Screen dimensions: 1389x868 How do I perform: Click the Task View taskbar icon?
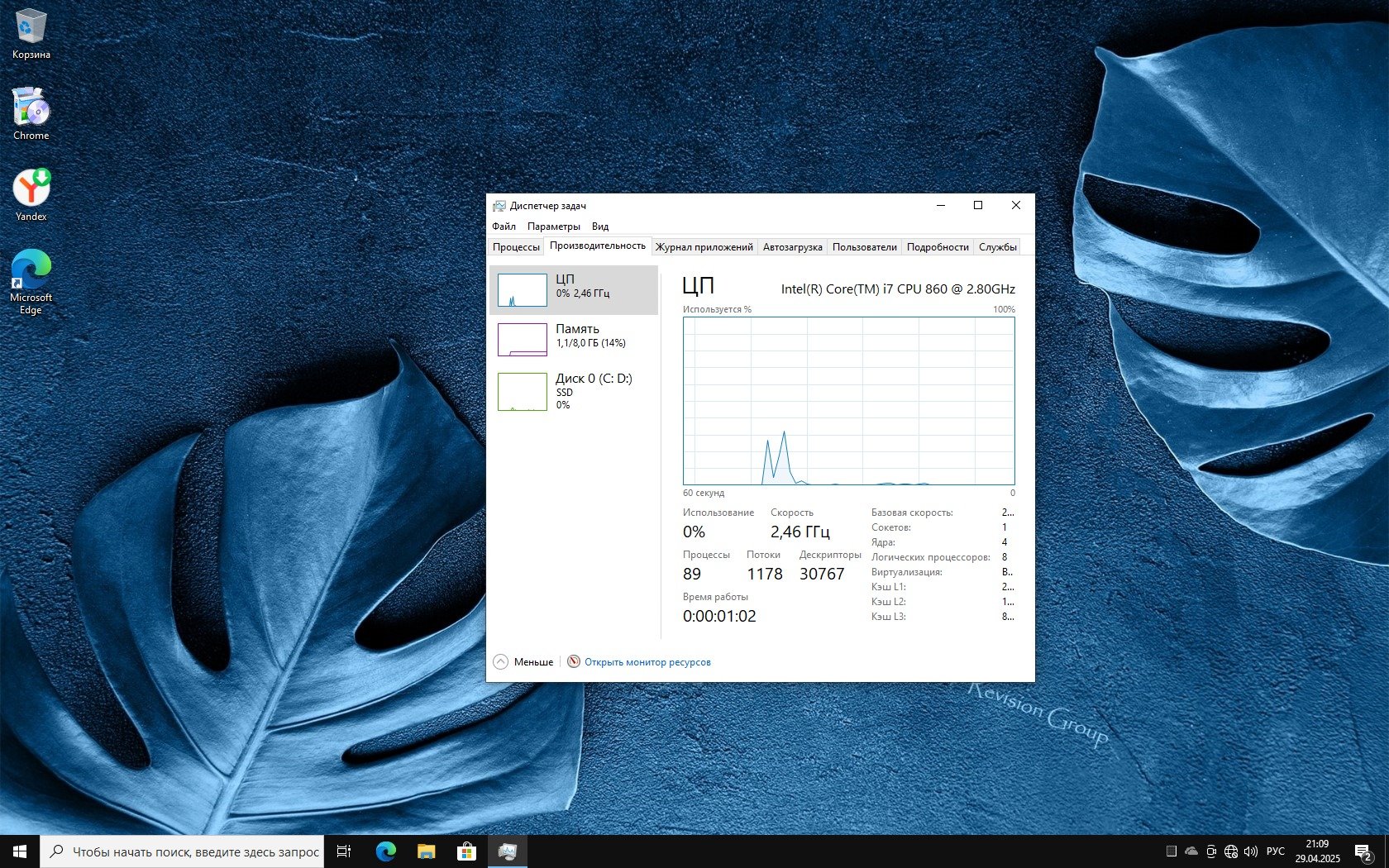click(344, 851)
